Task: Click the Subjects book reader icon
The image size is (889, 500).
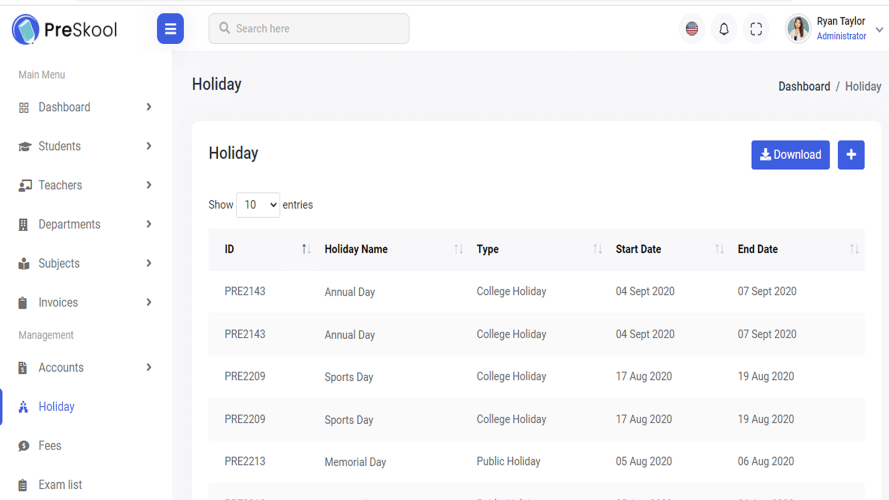Action: tap(23, 264)
